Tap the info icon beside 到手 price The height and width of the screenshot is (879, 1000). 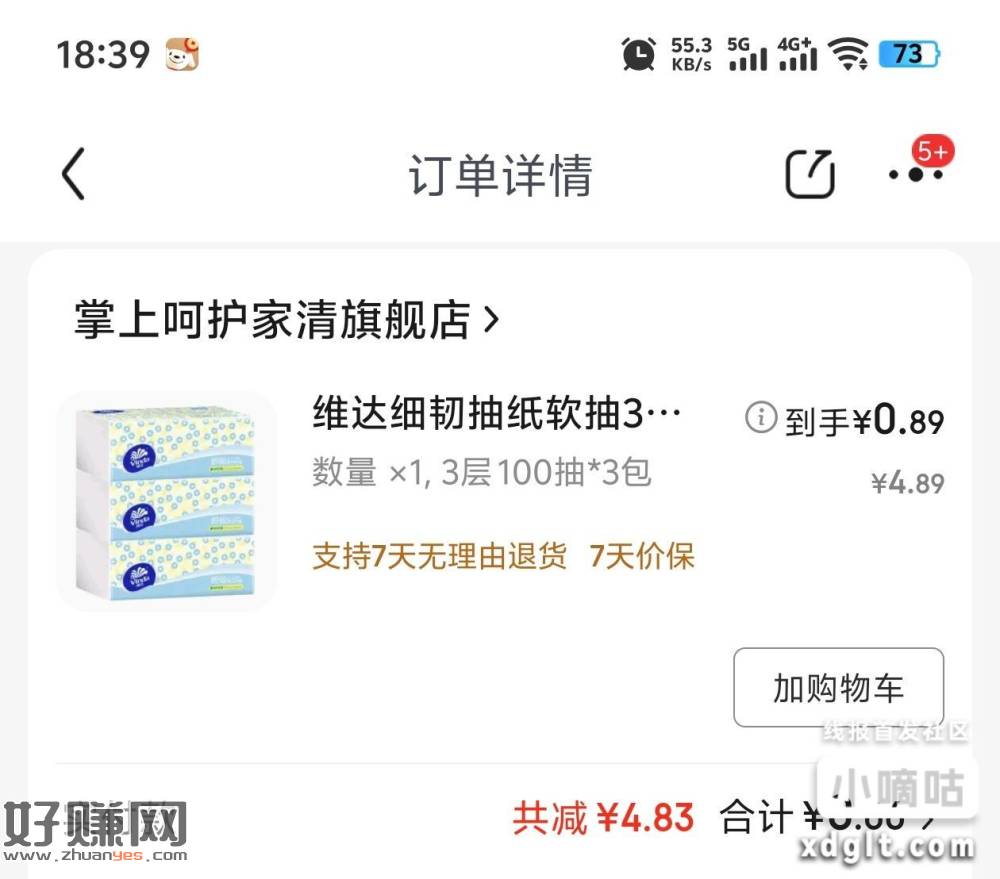[x=761, y=418]
